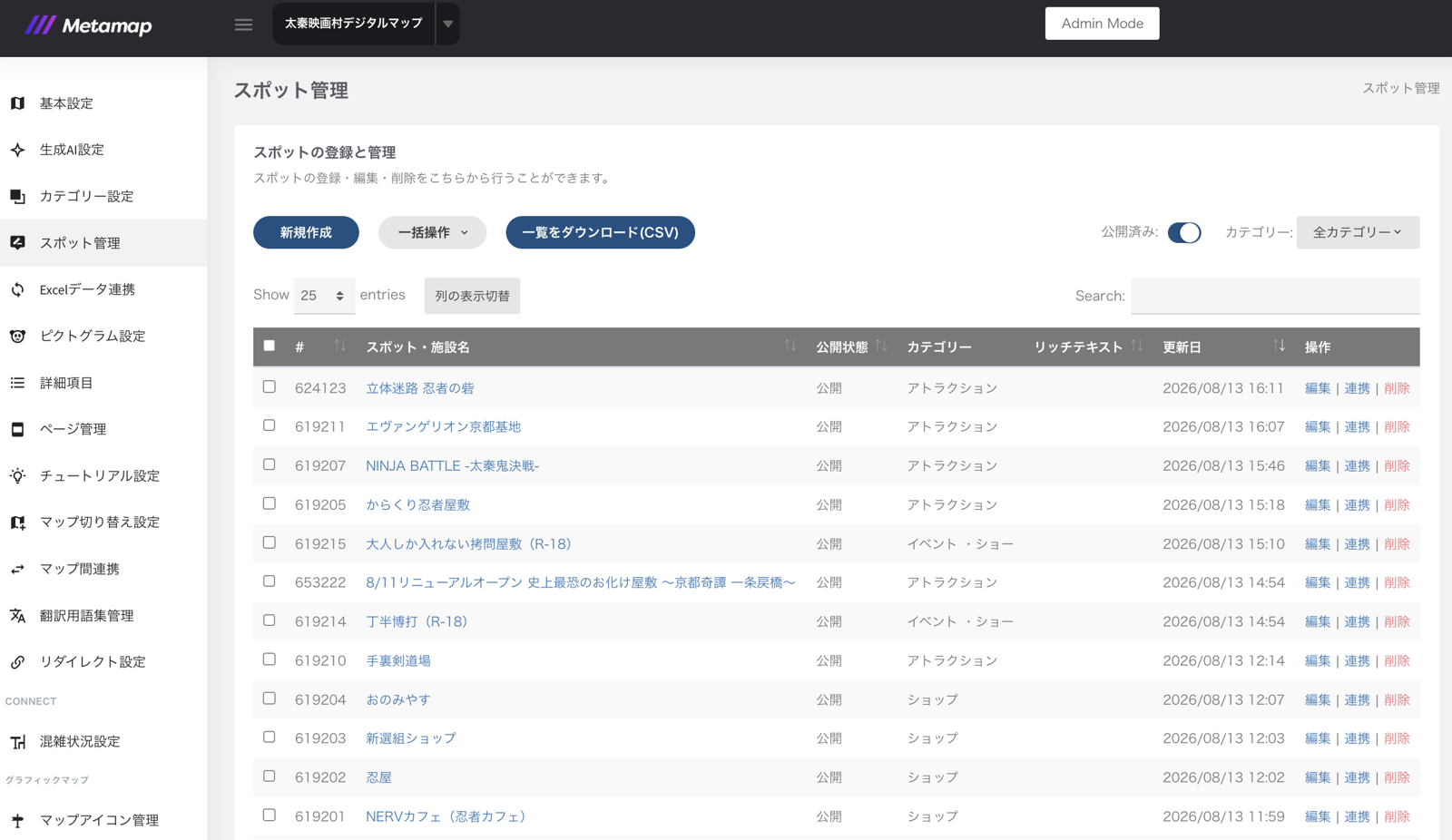Click the 詳細項目 list icon

tap(17, 383)
